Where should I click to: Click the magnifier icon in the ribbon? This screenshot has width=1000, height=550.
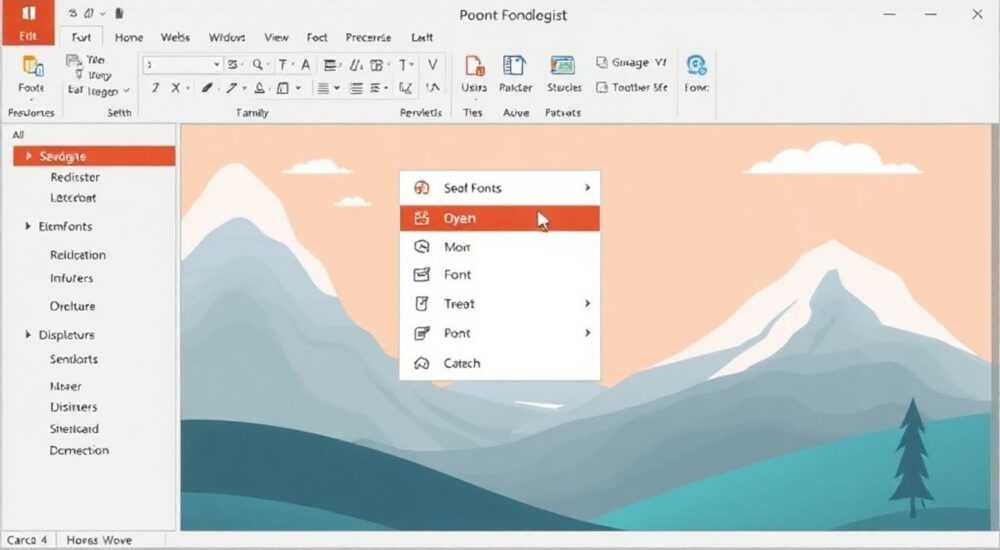258,64
